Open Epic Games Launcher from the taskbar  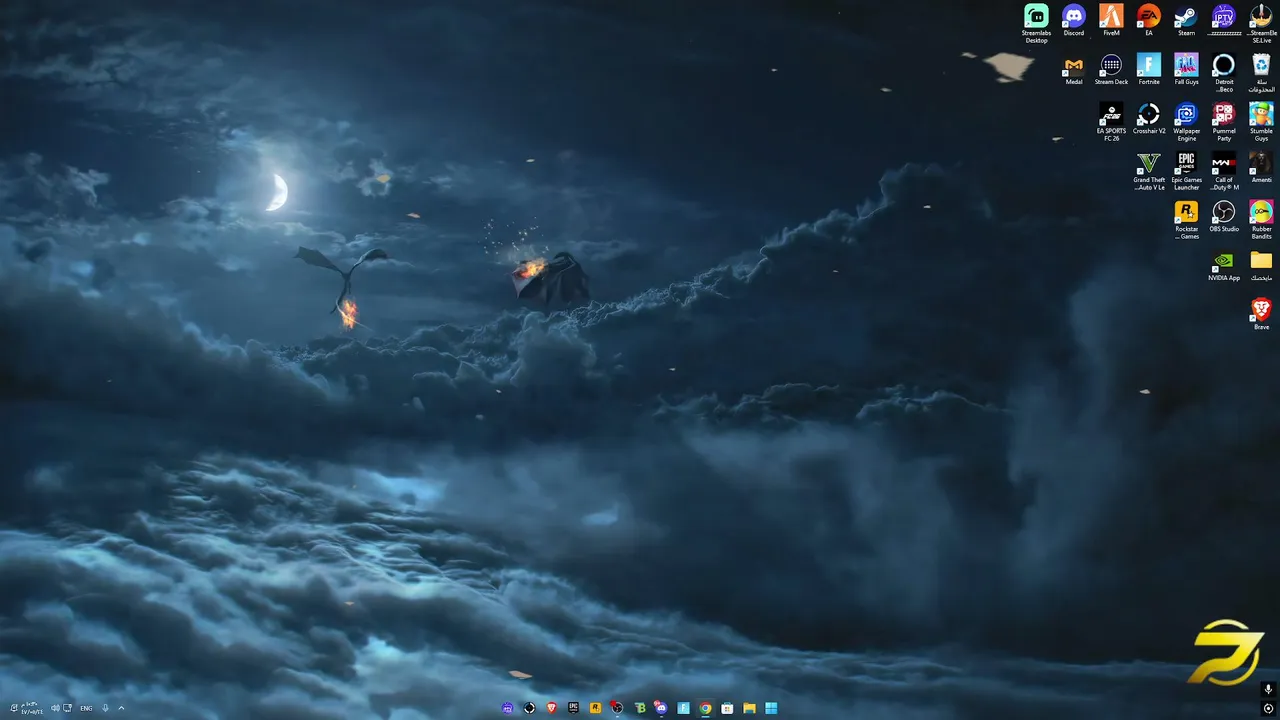point(573,708)
